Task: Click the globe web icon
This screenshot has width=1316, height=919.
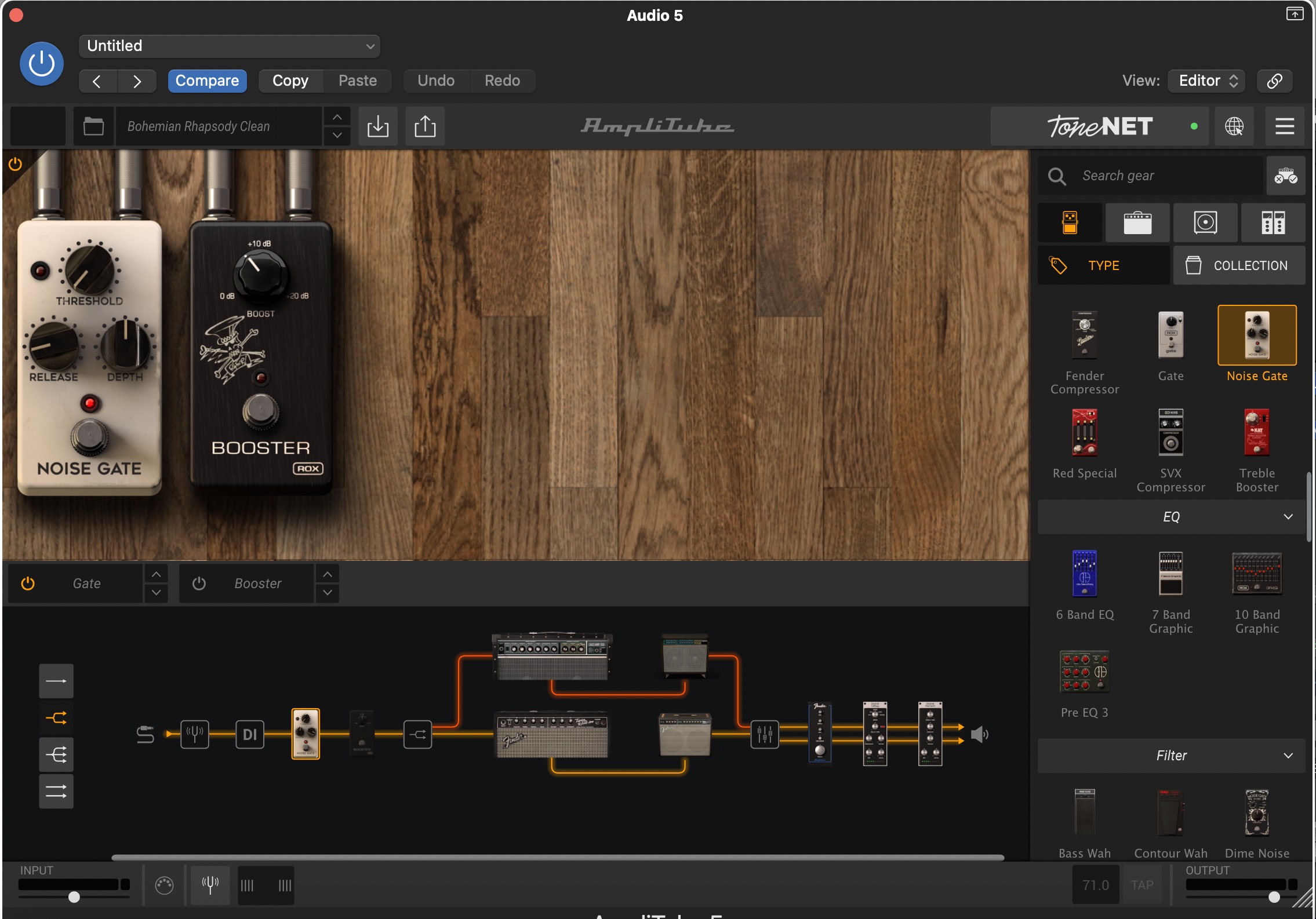Action: coord(1234,126)
